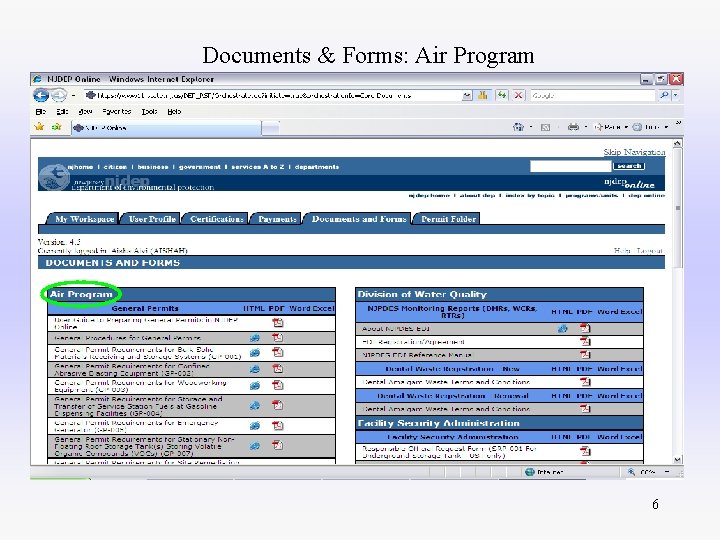Click the Google search box in toolbar
This screenshot has width=720, height=540.
tap(593, 96)
